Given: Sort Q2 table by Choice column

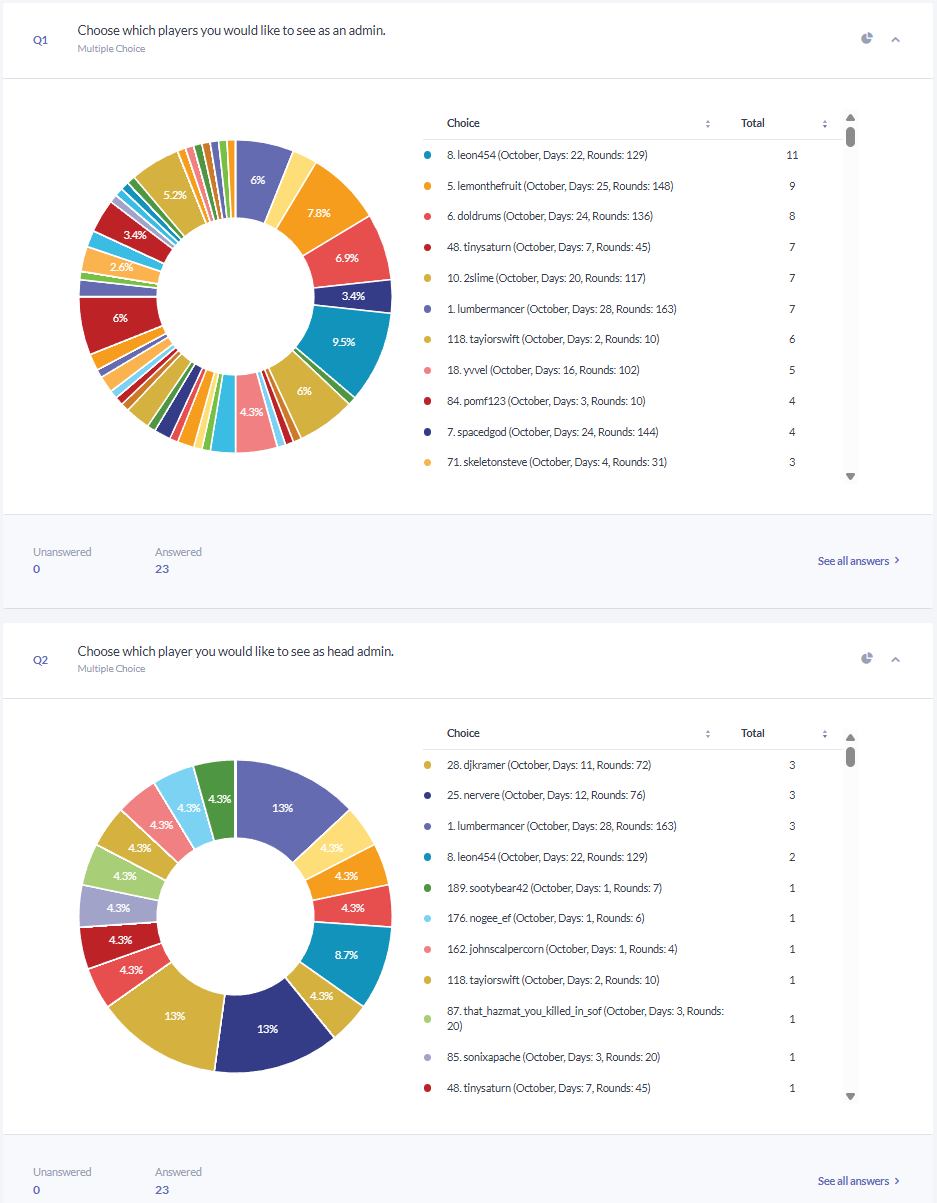Looking at the screenshot, I should (708, 734).
